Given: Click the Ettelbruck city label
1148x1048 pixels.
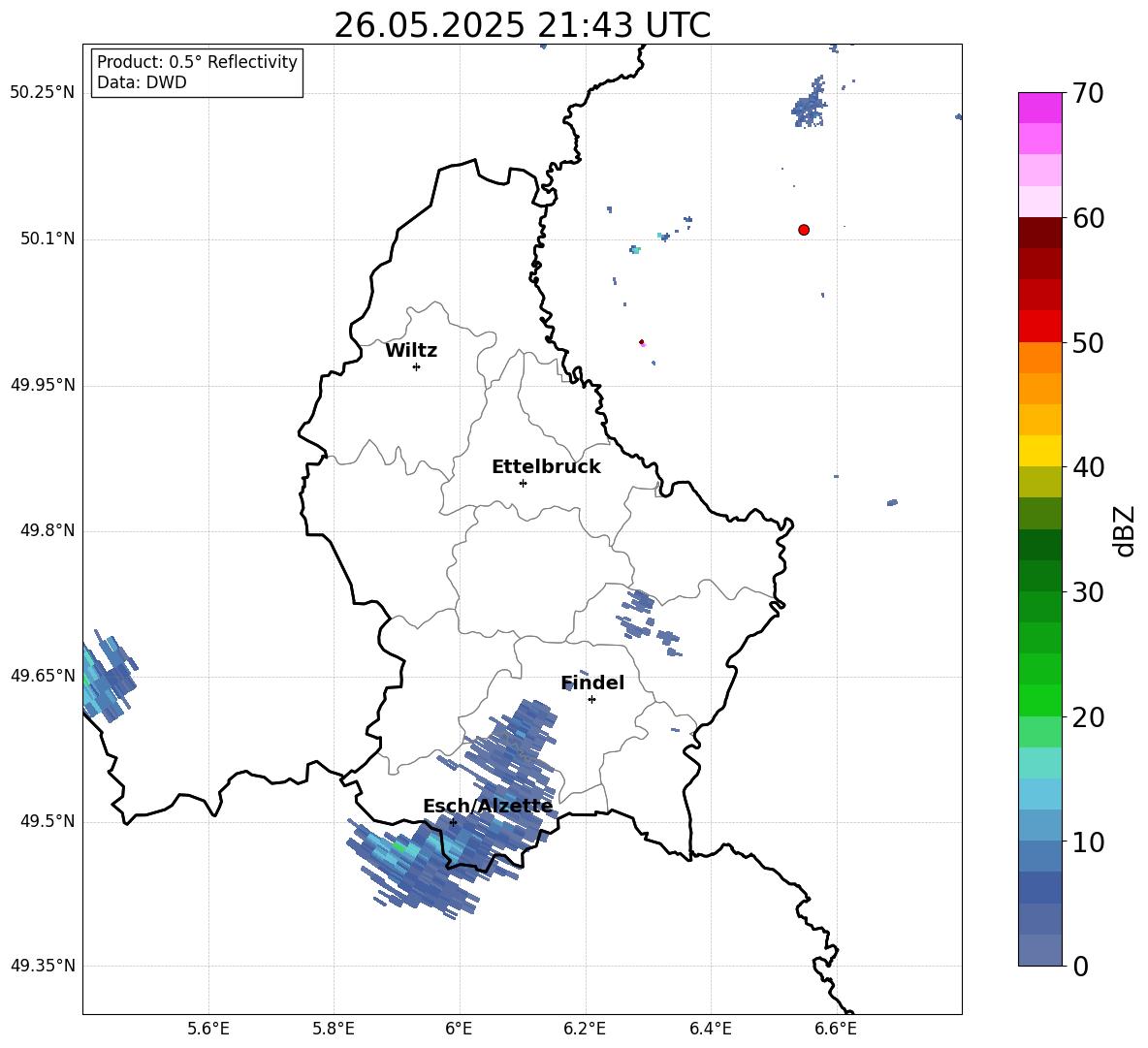Looking at the screenshot, I should 546,467.
